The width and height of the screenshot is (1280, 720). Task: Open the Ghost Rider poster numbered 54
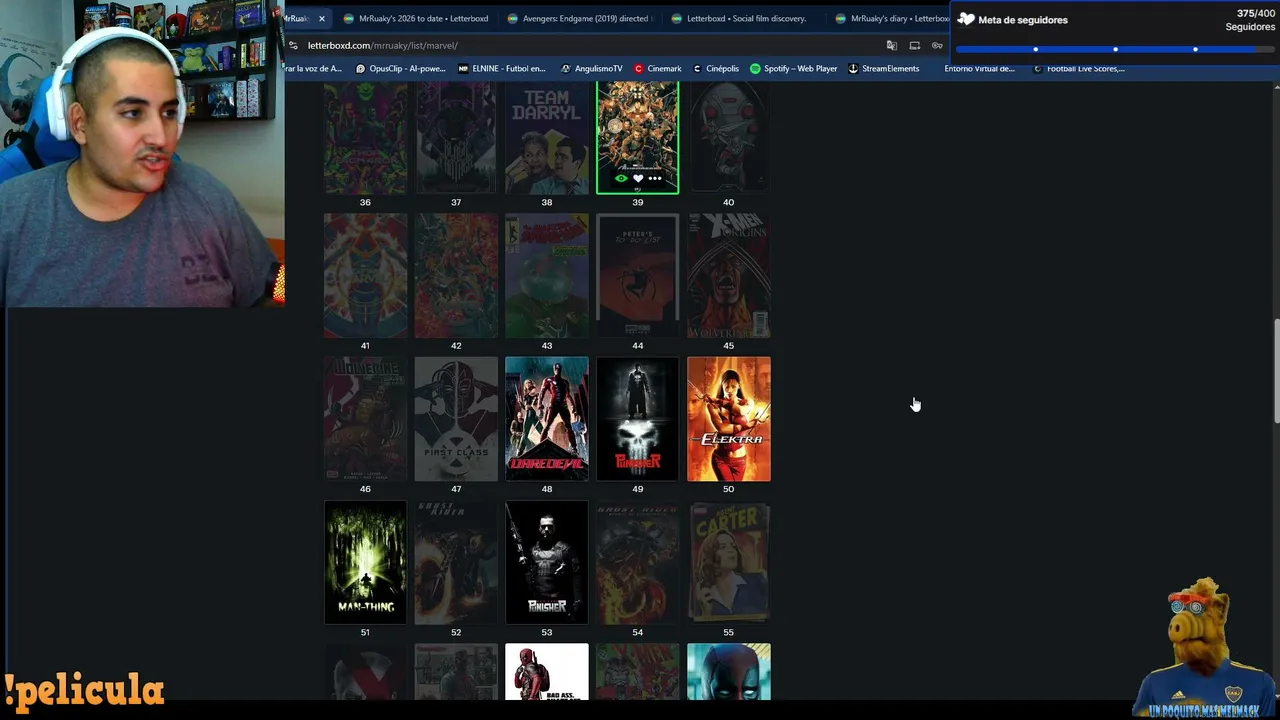point(638,562)
